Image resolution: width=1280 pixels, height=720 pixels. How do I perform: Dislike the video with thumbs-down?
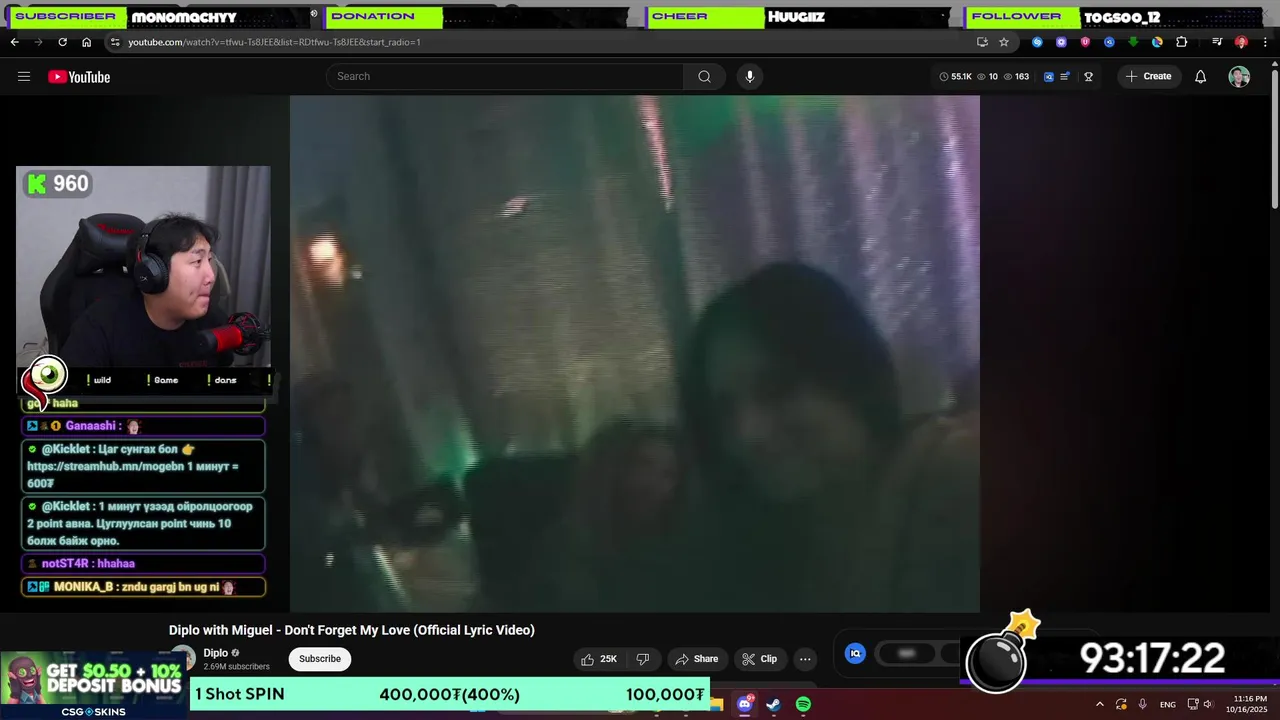[643, 659]
